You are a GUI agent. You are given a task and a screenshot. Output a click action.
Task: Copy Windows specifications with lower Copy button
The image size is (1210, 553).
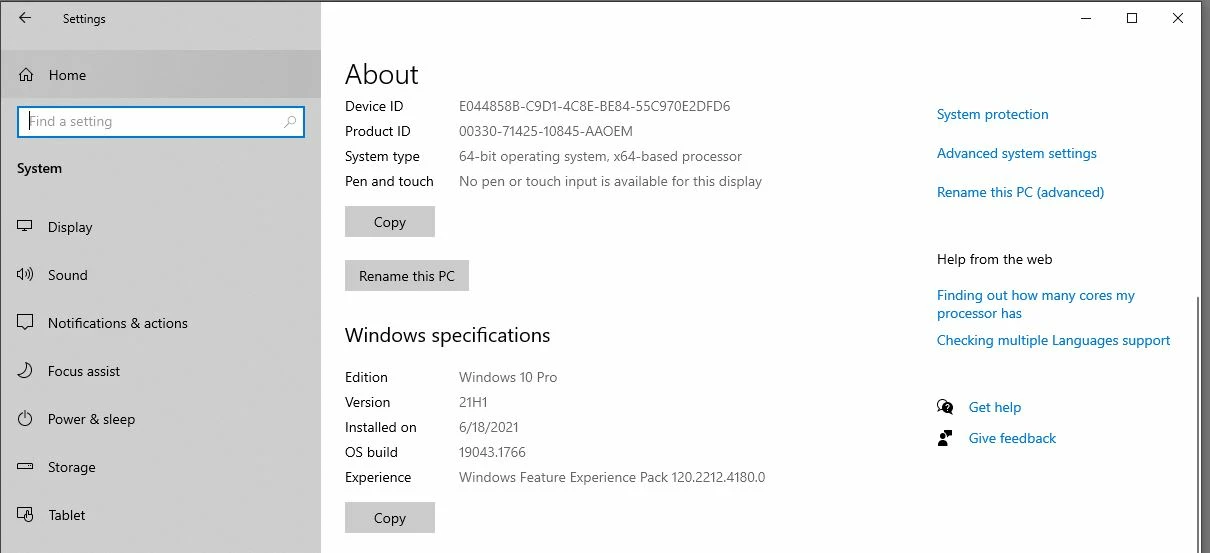(x=390, y=518)
